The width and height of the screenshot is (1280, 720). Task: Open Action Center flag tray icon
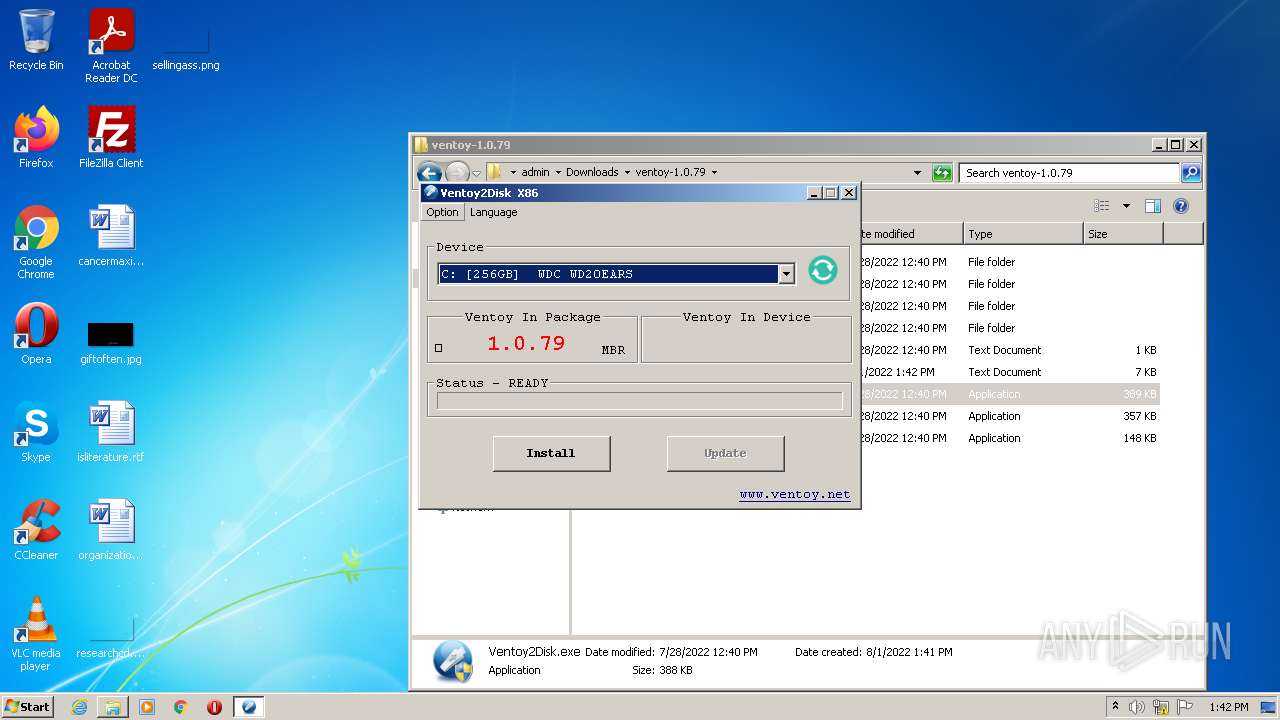click(x=1184, y=707)
